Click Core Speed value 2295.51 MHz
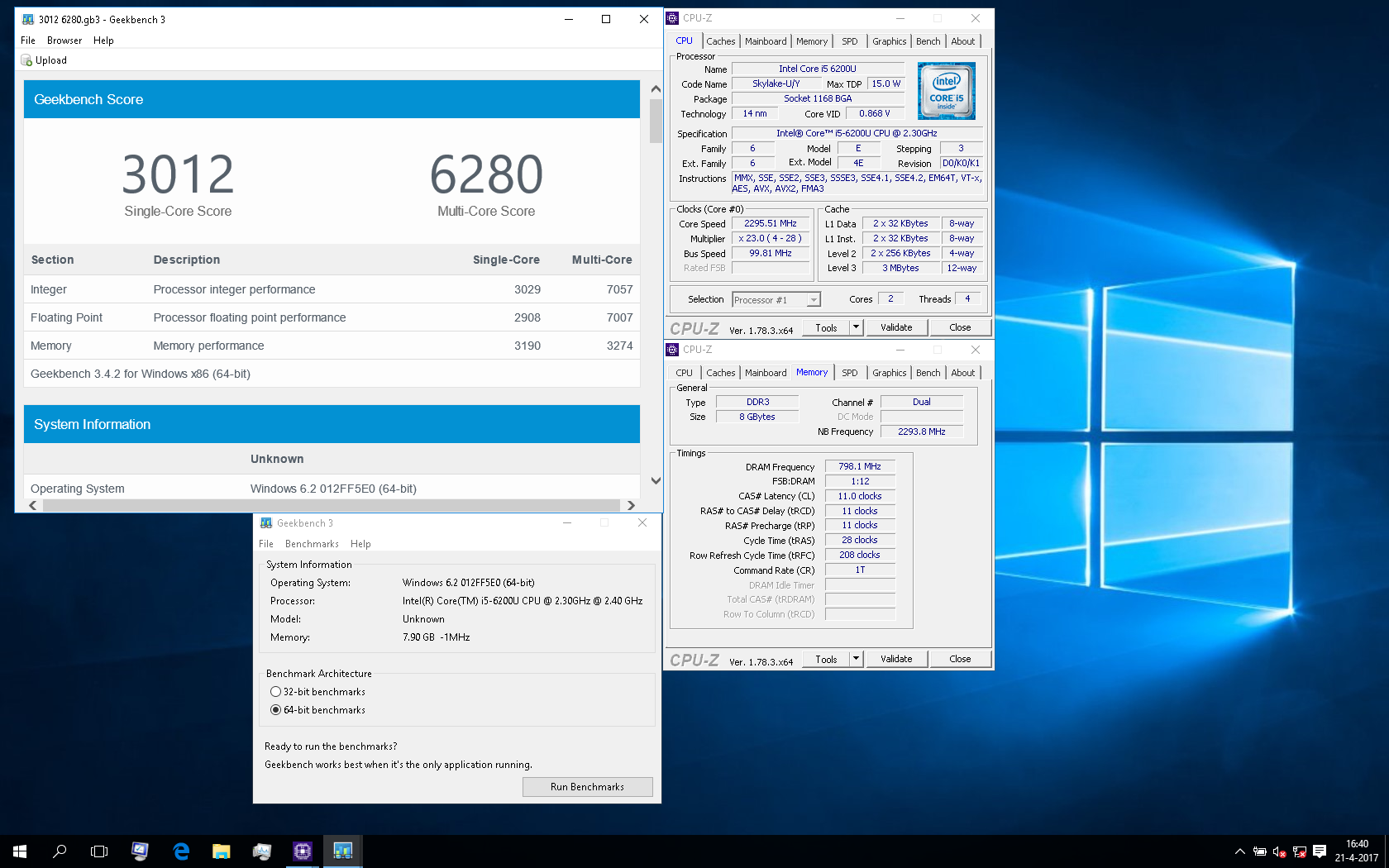1389x868 pixels. (771, 223)
